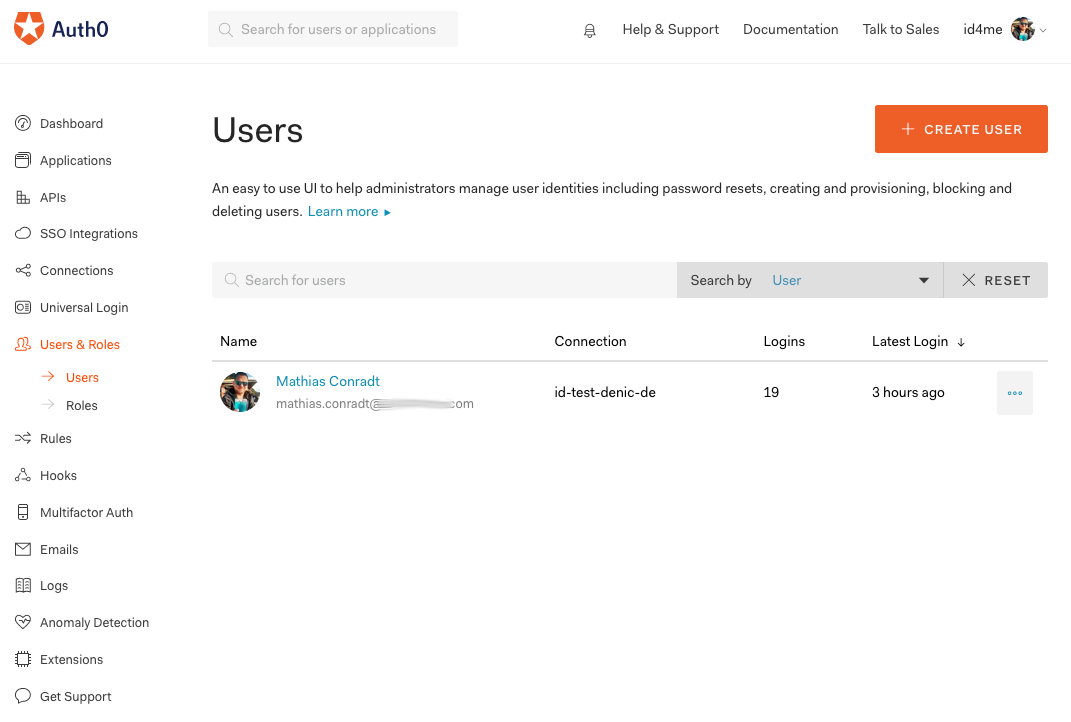Open the notifications bell
Image resolution: width=1071 pixels, height=722 pixels.
590,30
